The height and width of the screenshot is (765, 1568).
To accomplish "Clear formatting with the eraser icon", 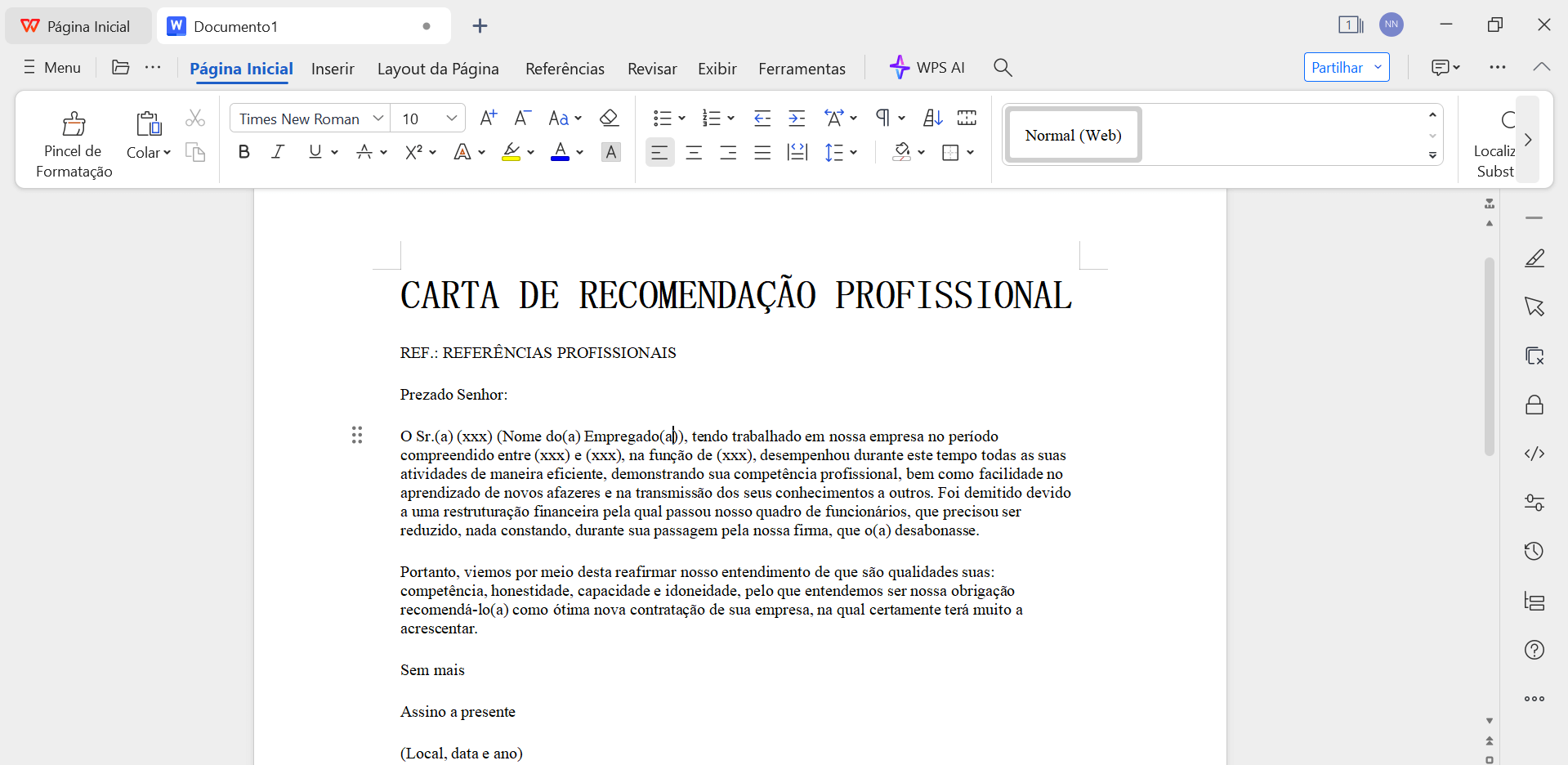I will [609, 118].
